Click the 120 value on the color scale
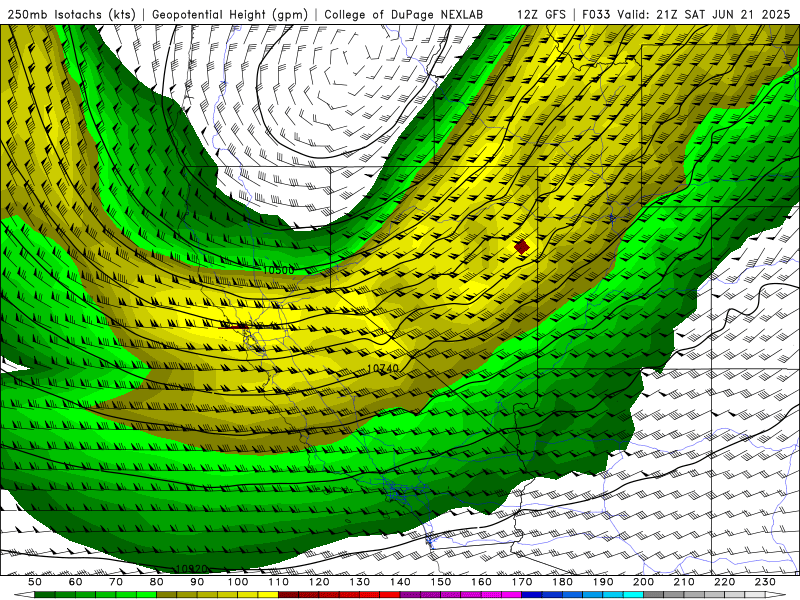 click(x=319, y=582)
